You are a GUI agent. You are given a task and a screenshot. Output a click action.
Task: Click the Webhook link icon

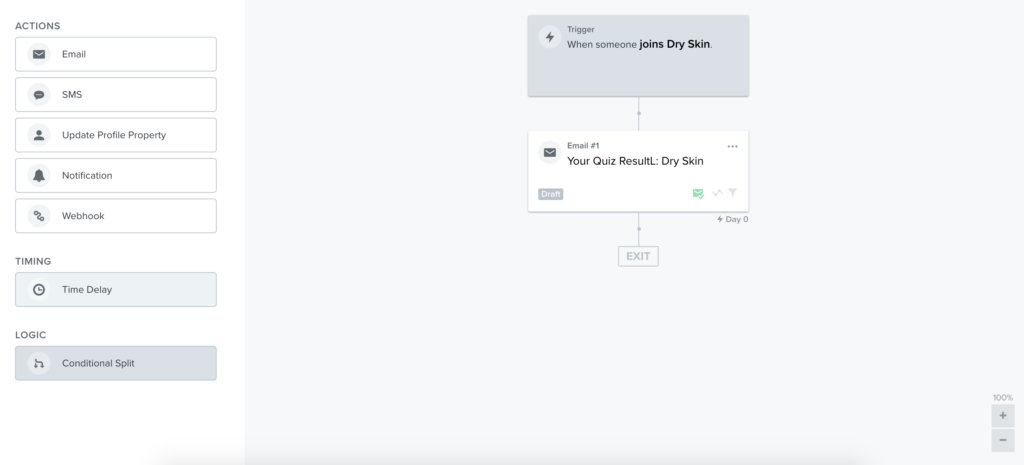click(39, 216)
